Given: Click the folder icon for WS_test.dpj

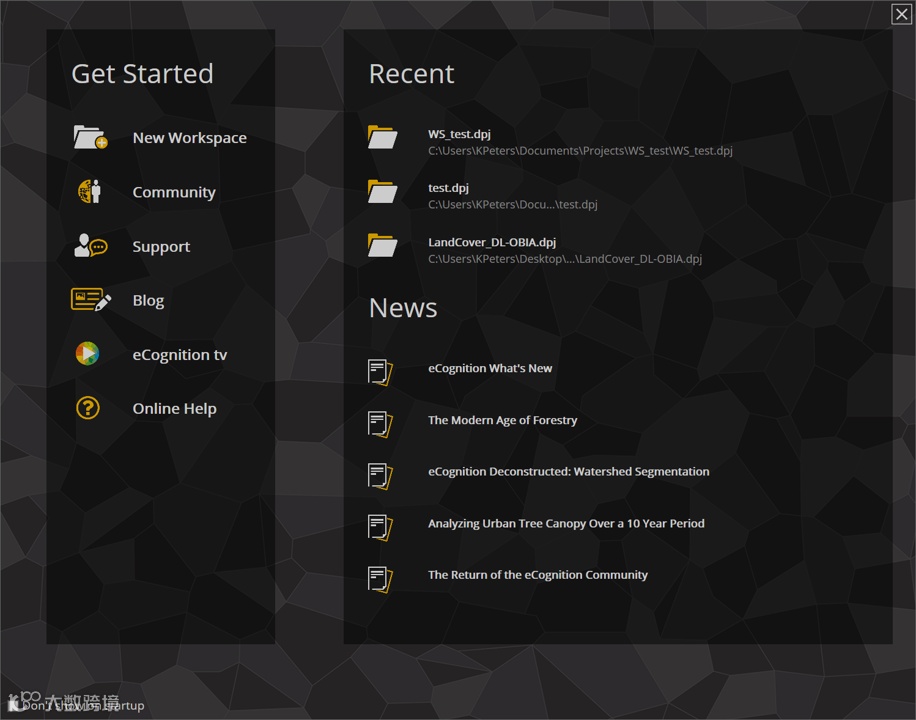Looking at the screenshot, I should [382, 137].
